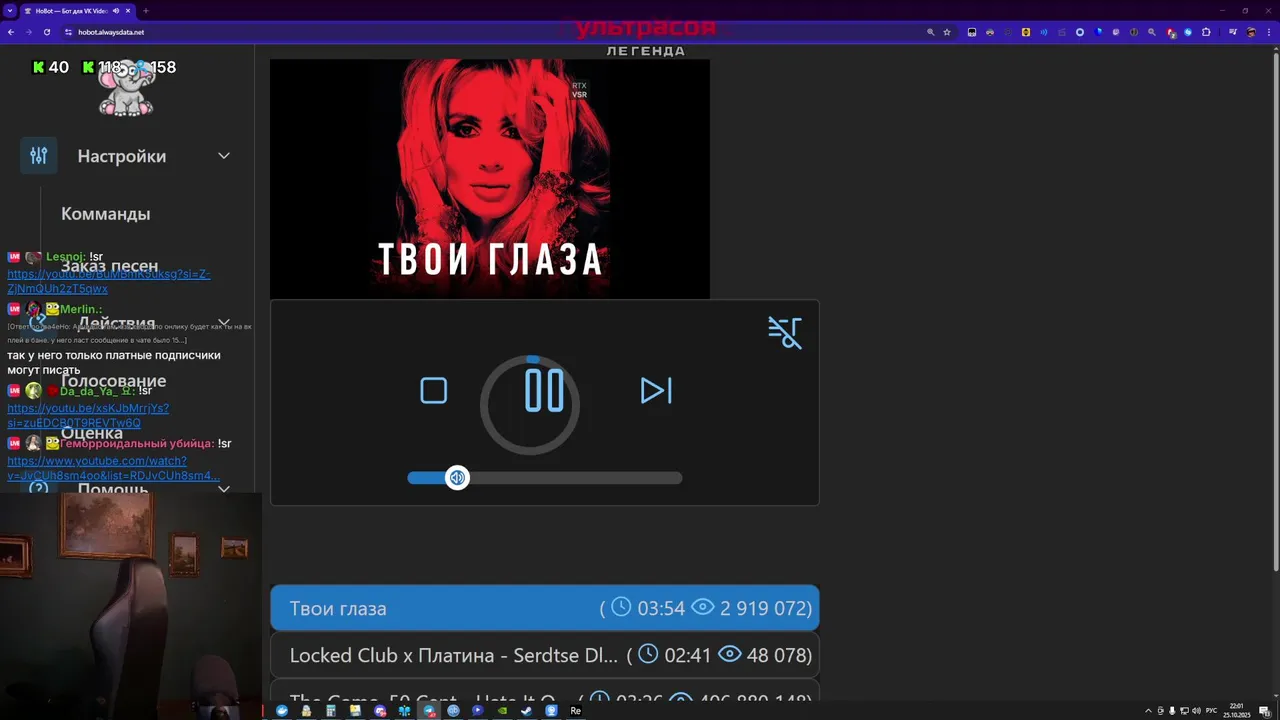
Task: Pause the song Твои глаза
Action: pos(544,391)
